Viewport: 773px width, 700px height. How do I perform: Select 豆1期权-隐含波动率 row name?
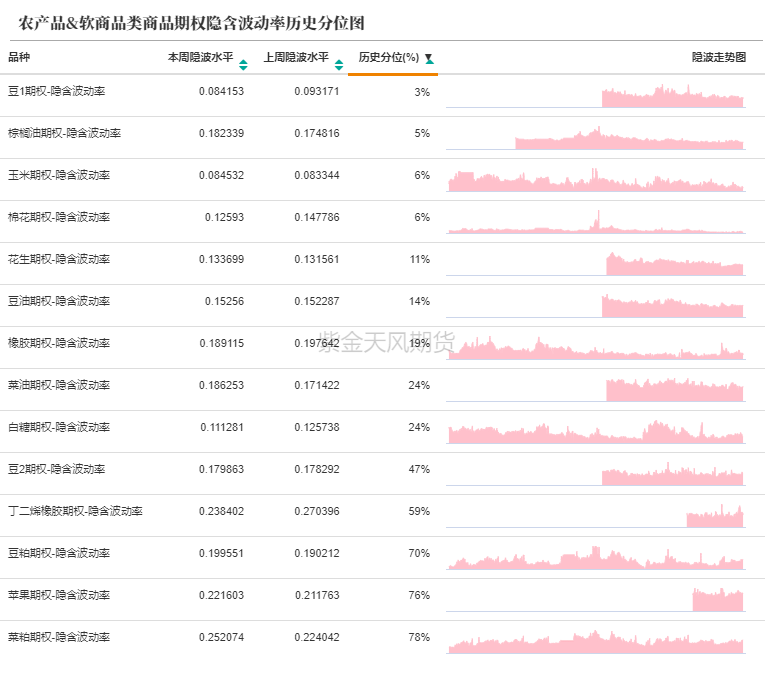point(57,91)
